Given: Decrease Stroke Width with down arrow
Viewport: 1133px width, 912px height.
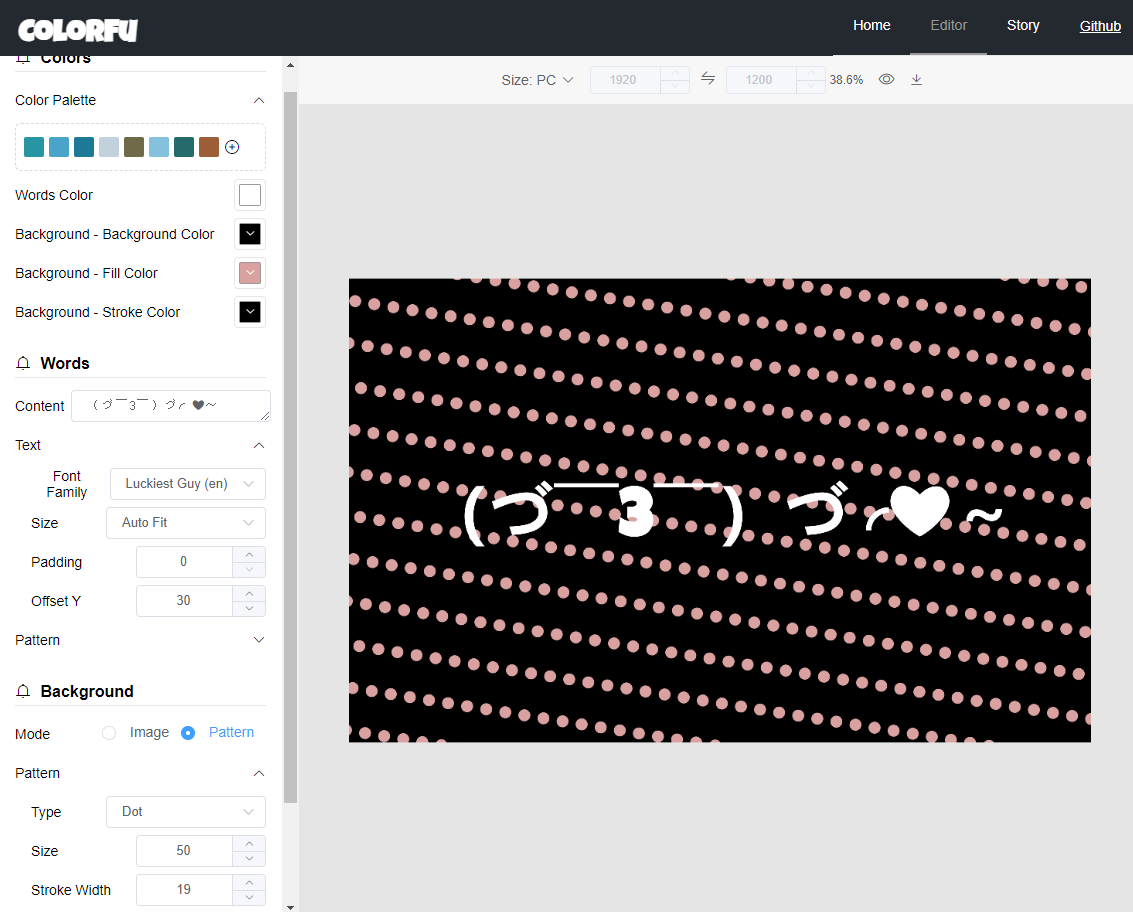Looking at the screenshot, I should tap(249, 898).
